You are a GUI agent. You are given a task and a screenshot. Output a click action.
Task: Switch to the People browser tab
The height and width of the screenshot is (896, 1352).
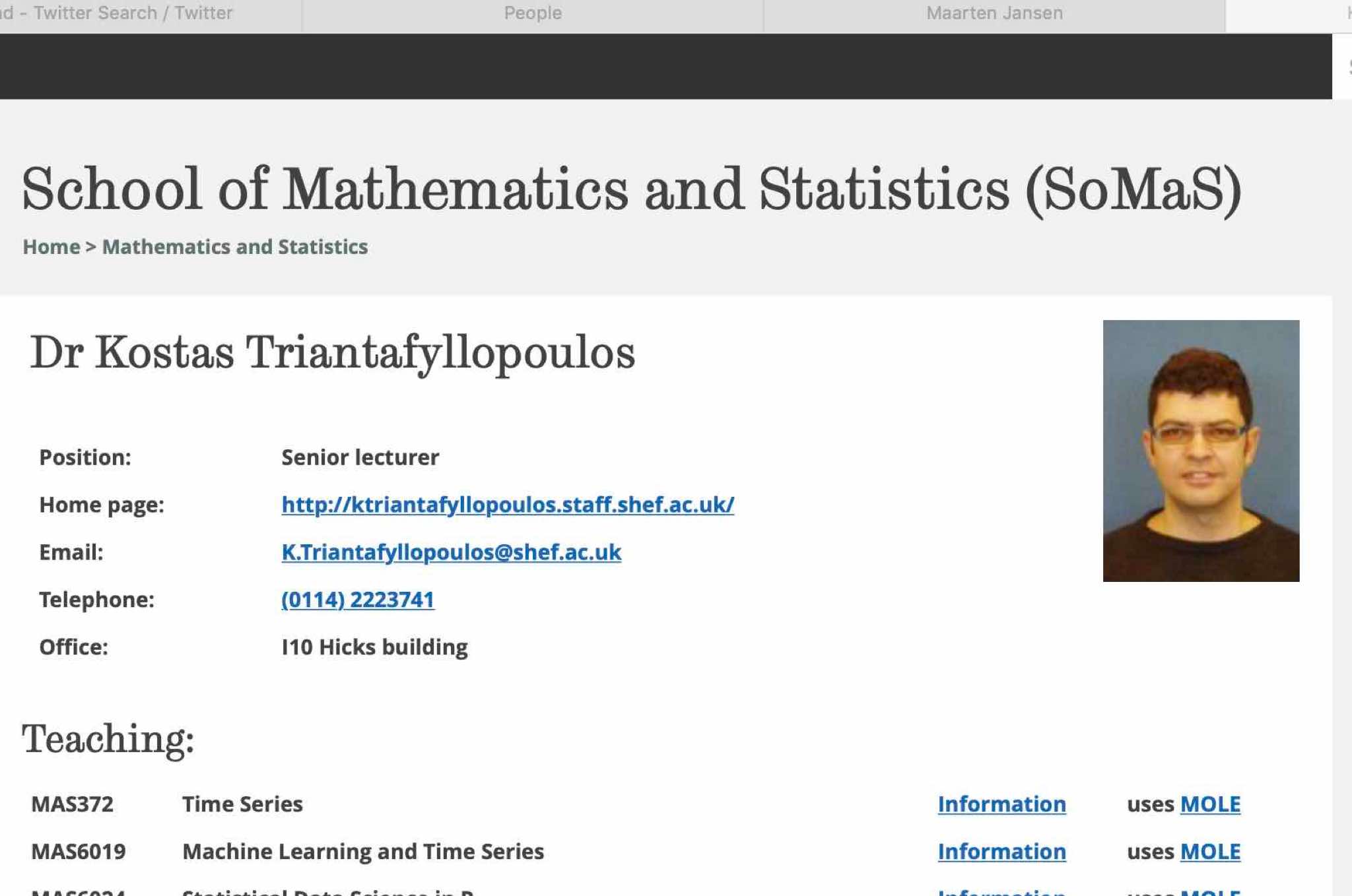pyautogui.click(x=532, y=13)
